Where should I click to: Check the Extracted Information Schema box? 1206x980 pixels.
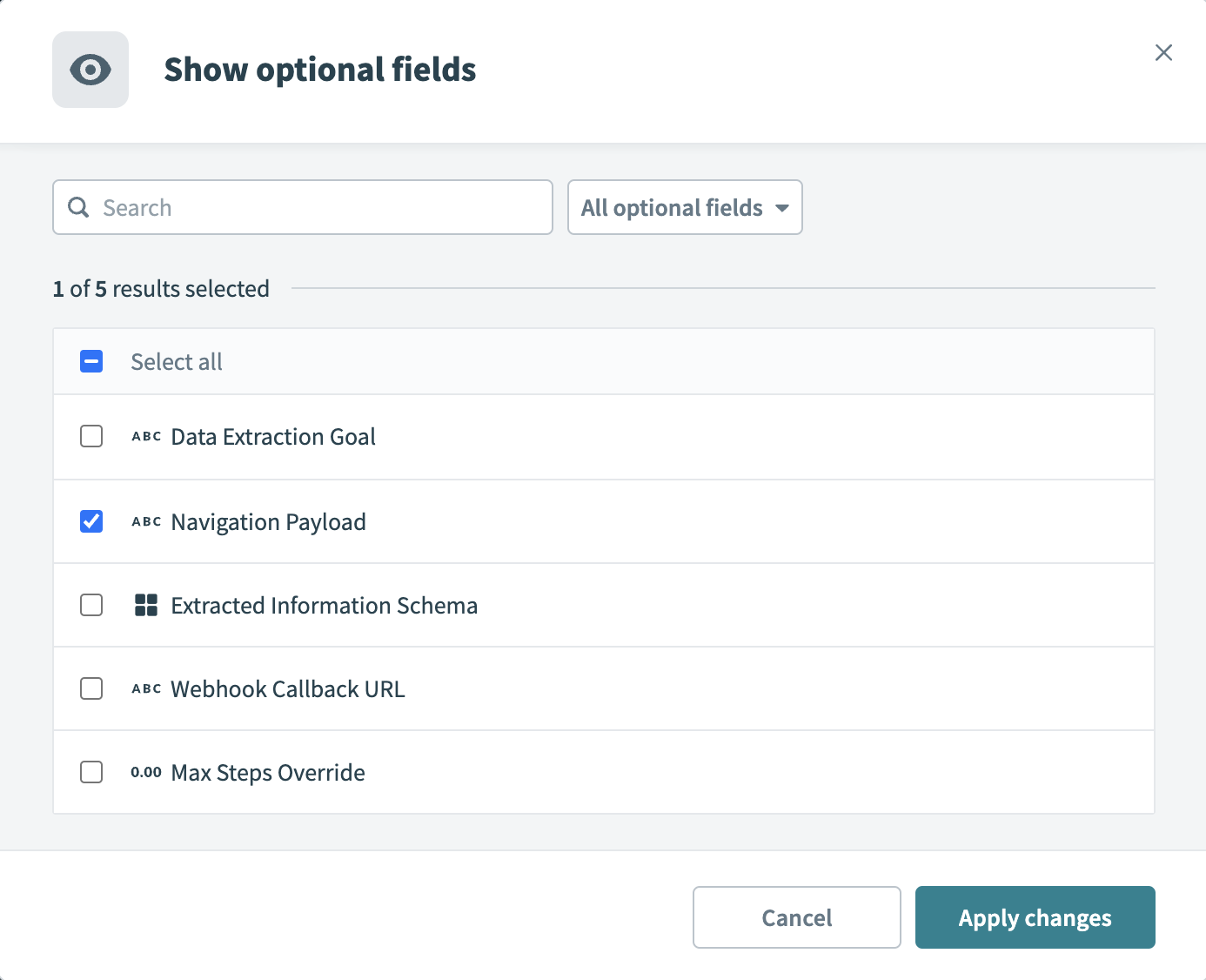point(91,605)
